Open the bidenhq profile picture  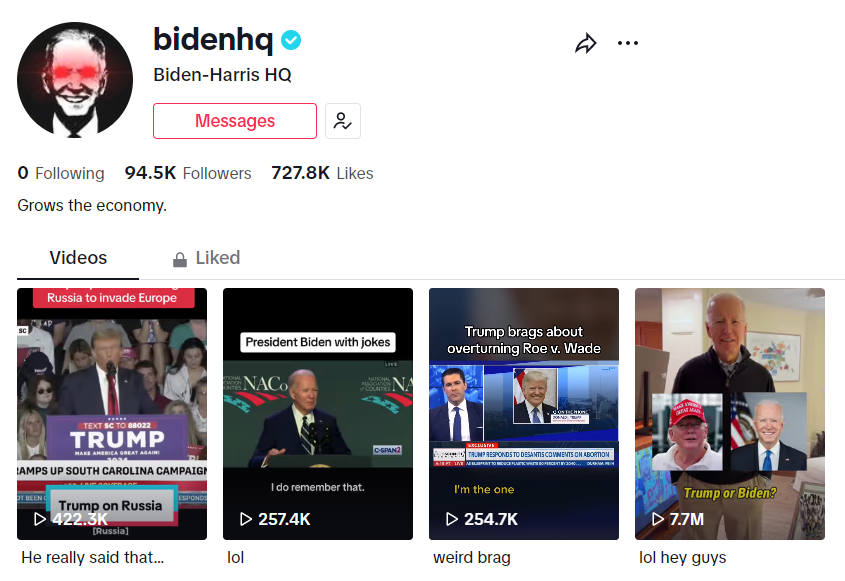(x=76, y=79)
